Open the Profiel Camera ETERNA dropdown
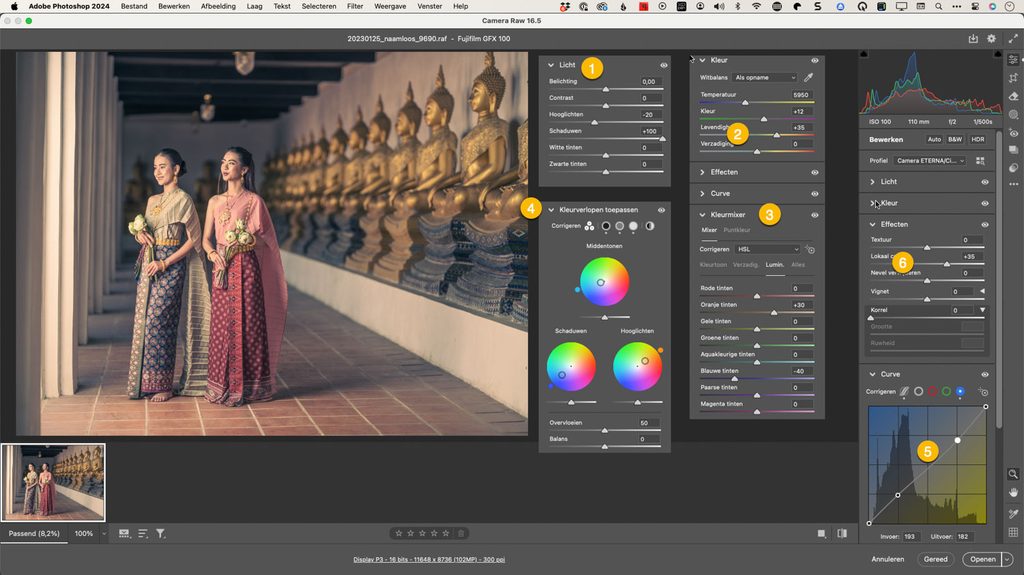 (930, 160)
